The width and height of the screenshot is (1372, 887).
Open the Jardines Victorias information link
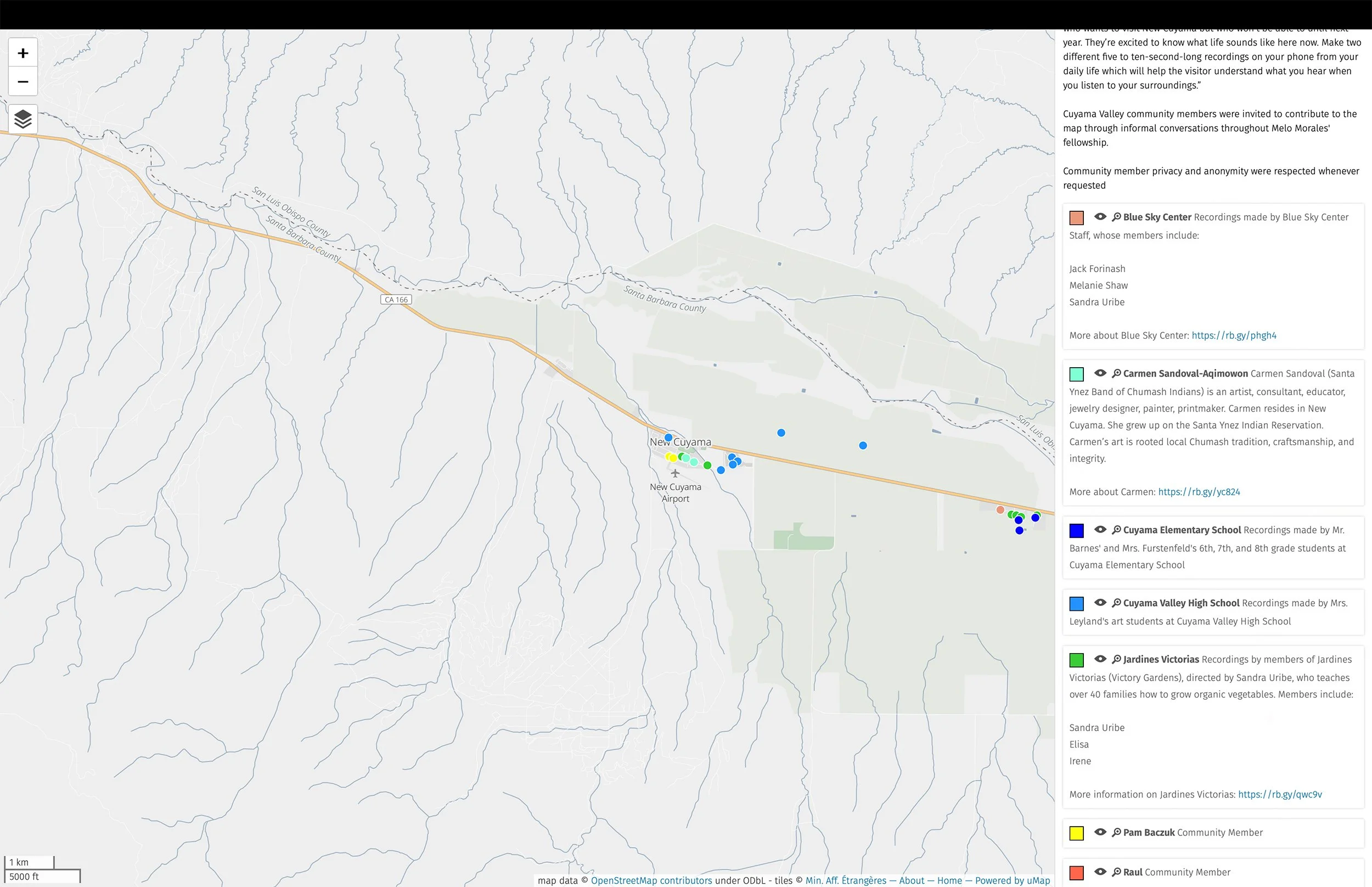[x=1279, y=794]
